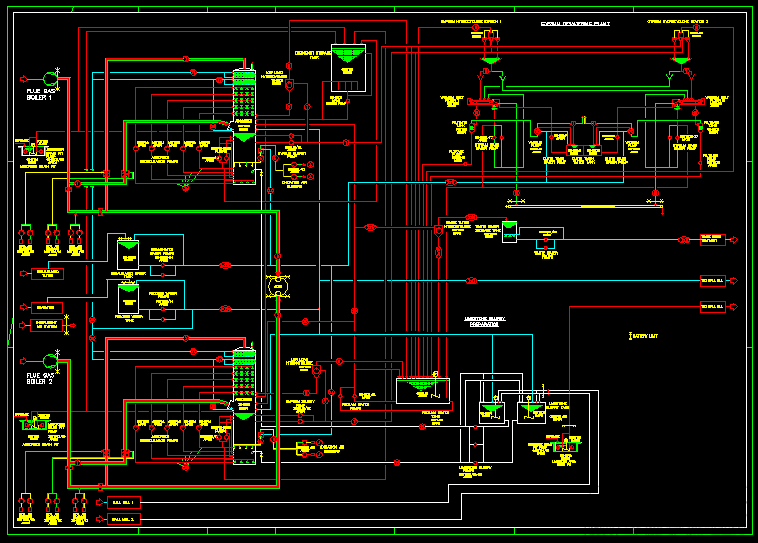Select the yellow gas heat exchanger symbol

pyautogui.click(x=277, y=287)
